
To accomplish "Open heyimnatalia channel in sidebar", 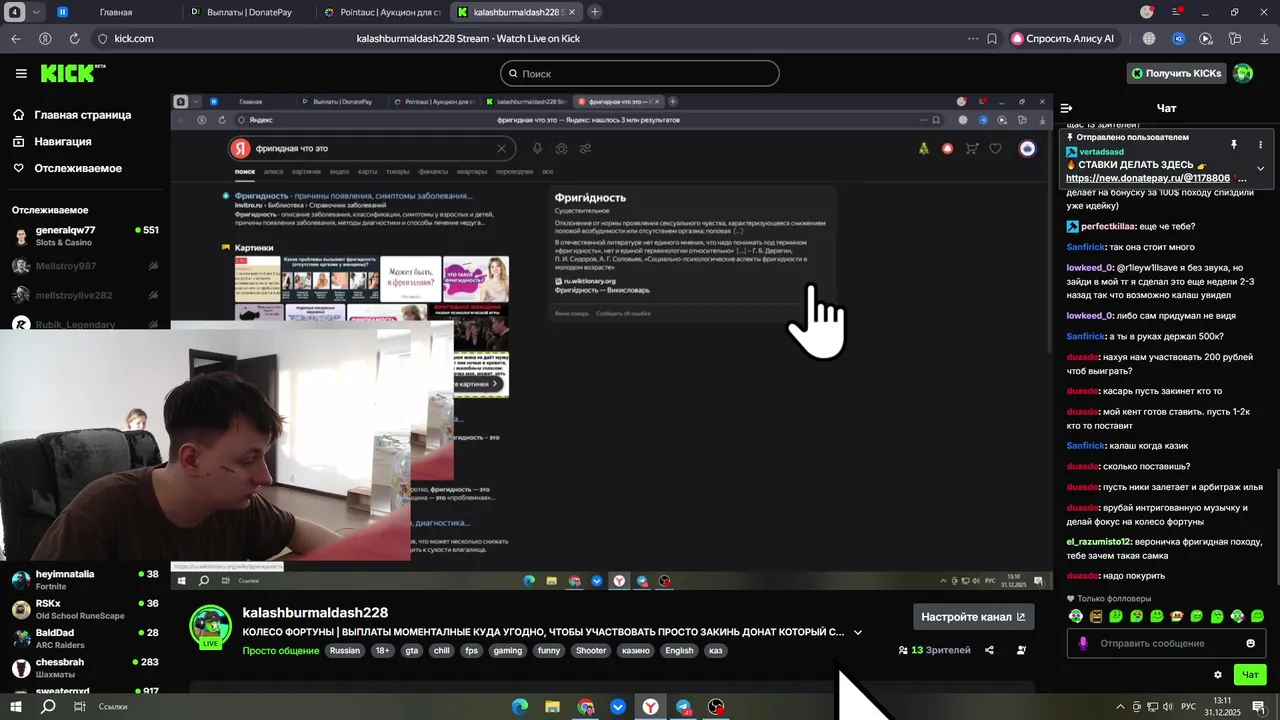I will tap(85, 580).
